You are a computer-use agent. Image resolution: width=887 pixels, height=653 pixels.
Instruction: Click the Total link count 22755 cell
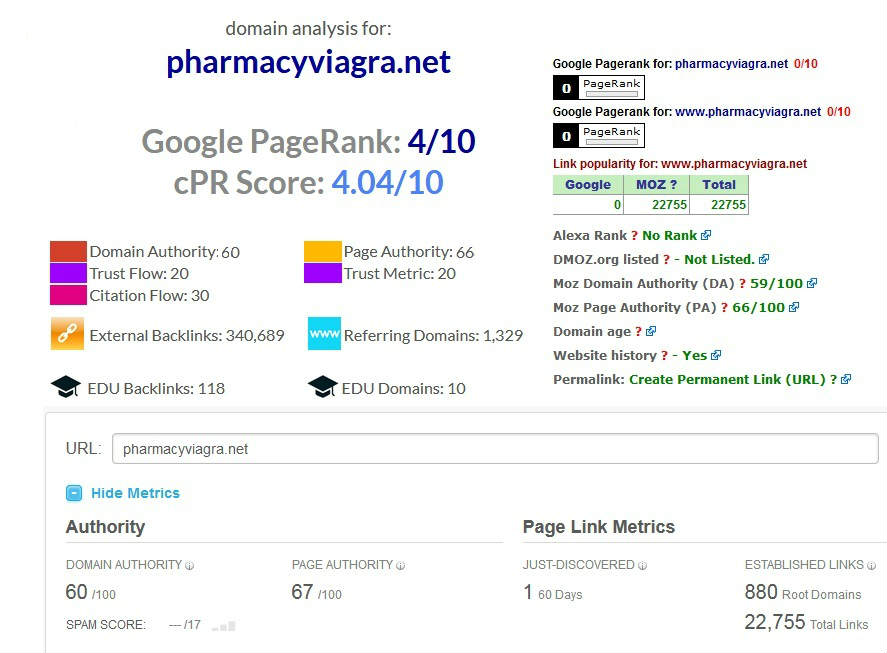pyautogui.click(x=719, y=204)
